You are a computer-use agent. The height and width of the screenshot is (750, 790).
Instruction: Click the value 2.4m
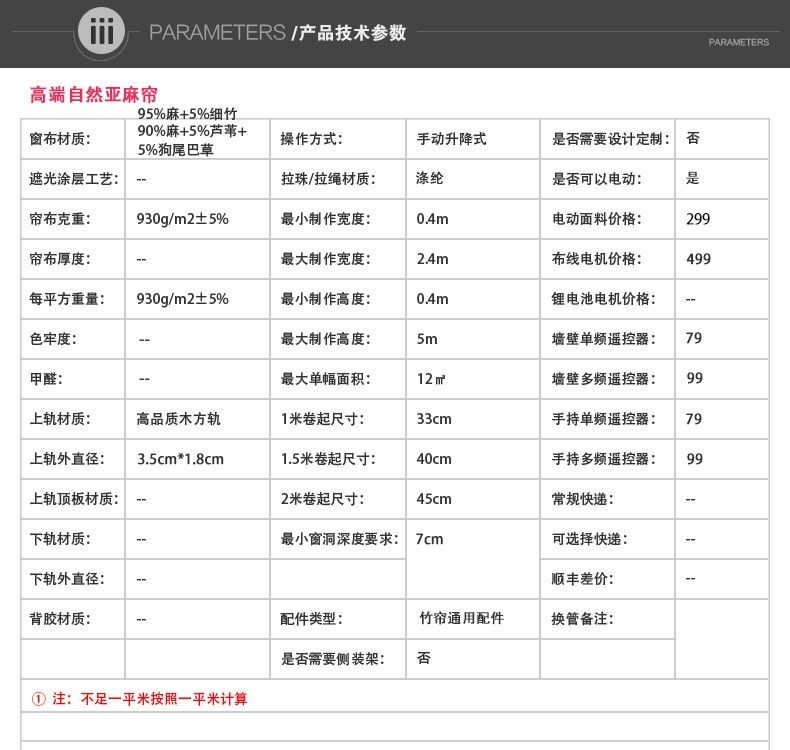(x=432, y=259)
